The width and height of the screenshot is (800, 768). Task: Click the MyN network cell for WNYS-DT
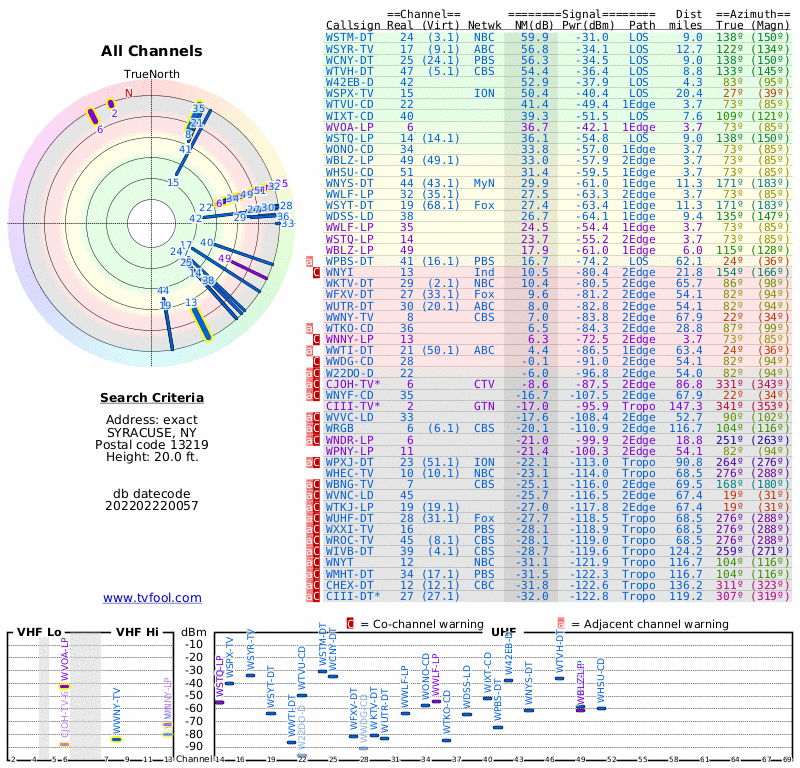point(484,183)
